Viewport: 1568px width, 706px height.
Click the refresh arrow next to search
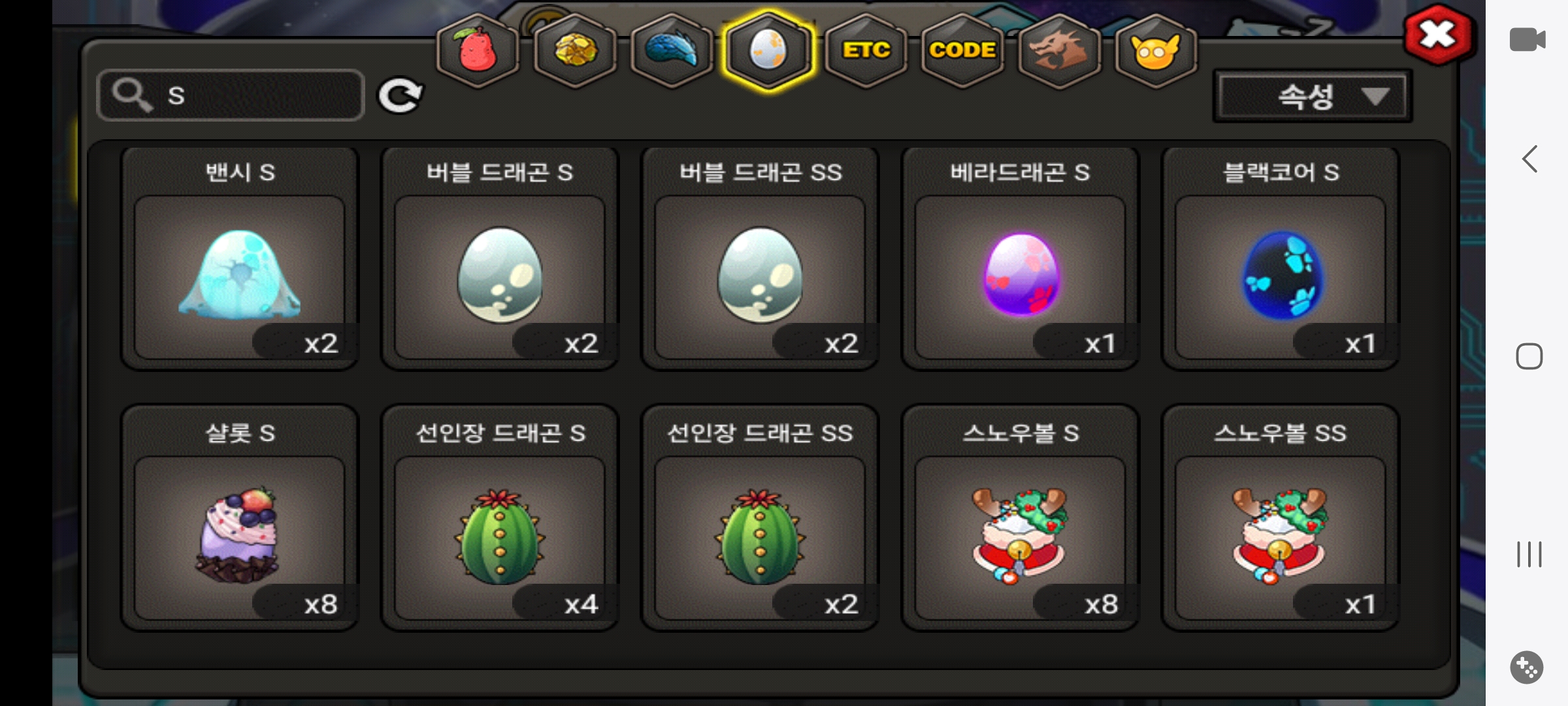pos(400,96)
